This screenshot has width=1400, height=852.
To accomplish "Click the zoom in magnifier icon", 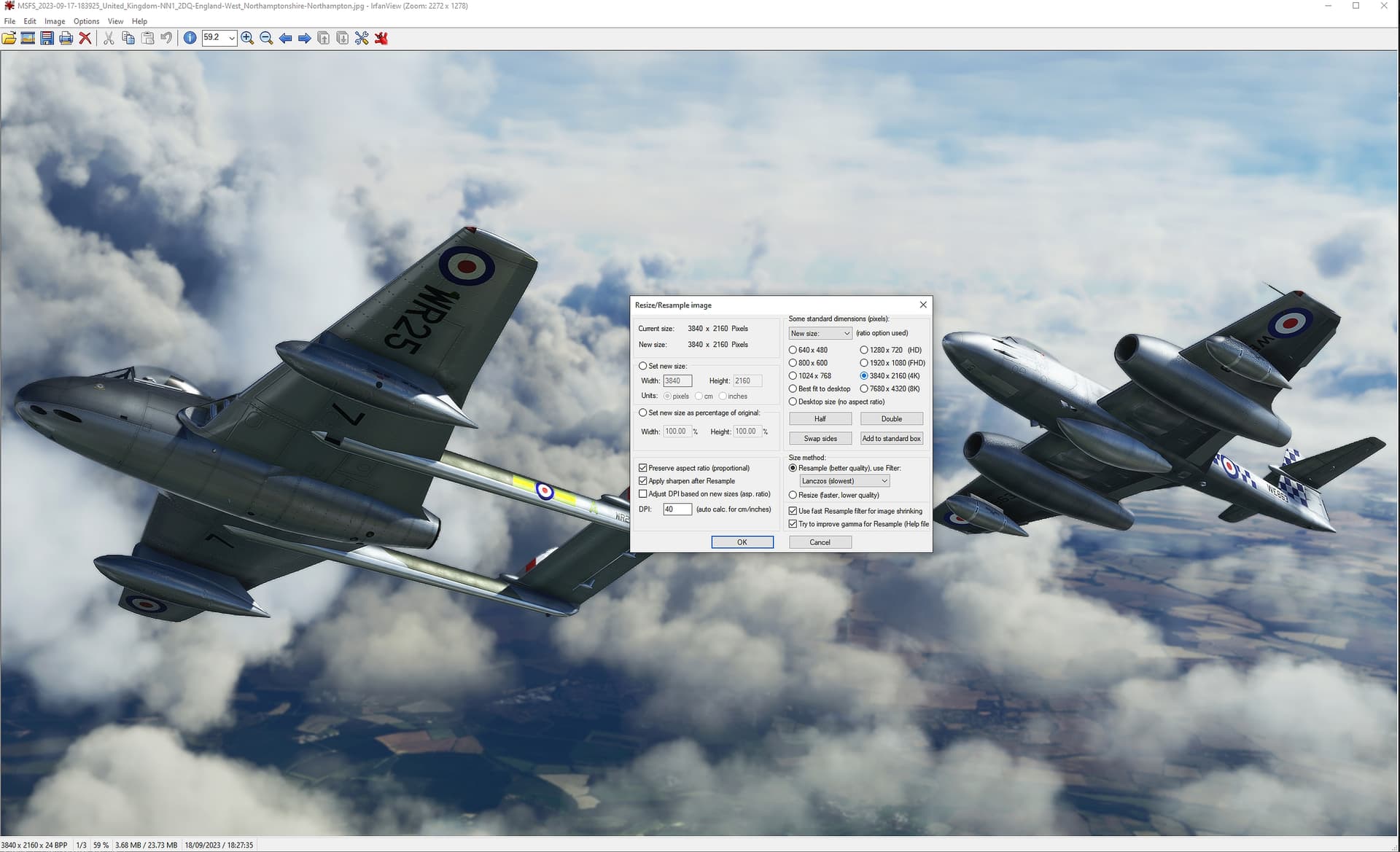I will [247, 38].
